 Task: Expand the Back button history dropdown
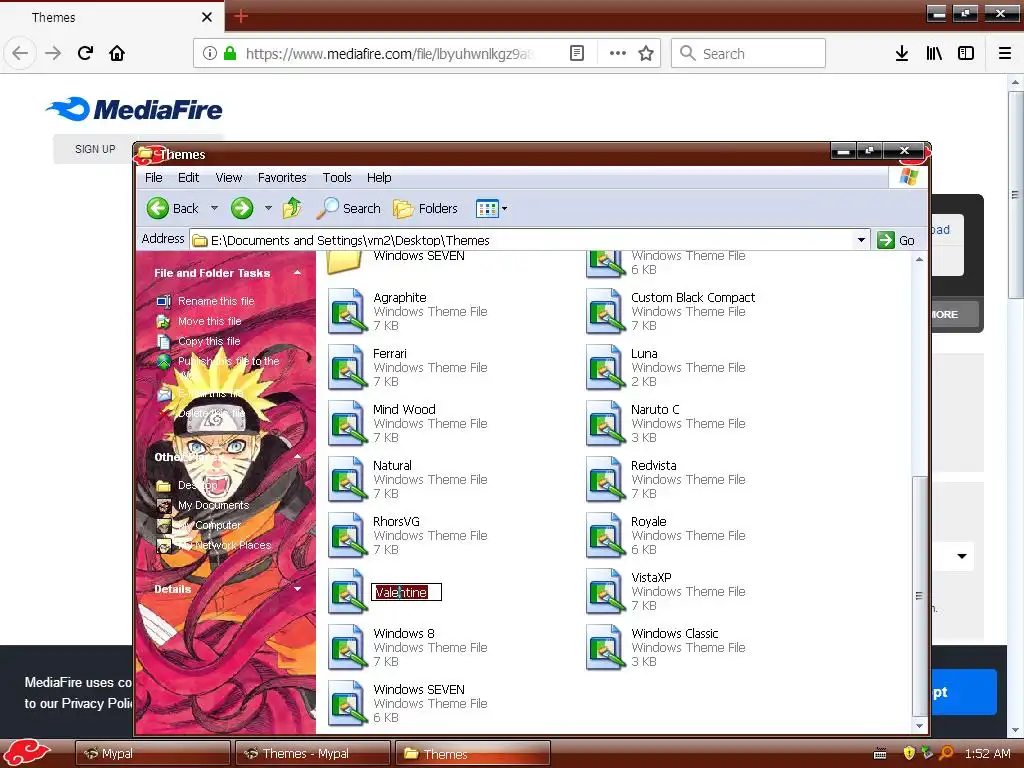[214, 208]
